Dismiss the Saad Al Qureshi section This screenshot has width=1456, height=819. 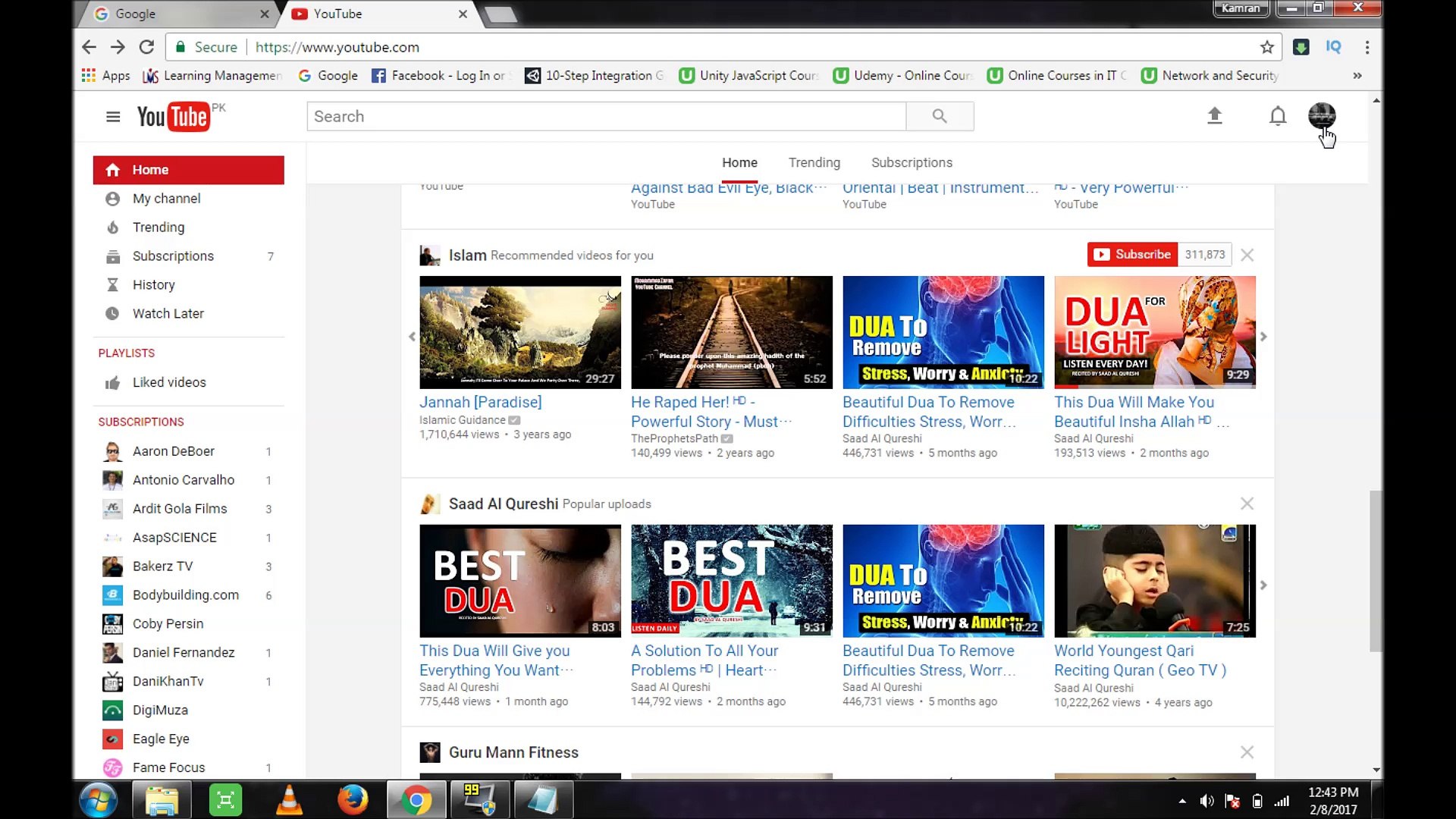(1247, 504)
